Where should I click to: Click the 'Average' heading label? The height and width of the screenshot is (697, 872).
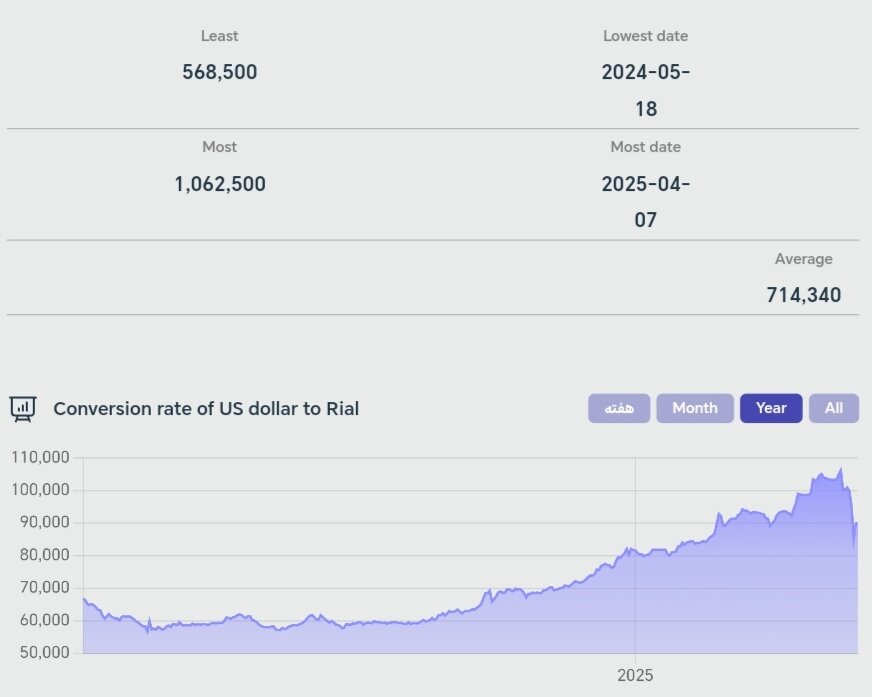(x=803, y=259)
